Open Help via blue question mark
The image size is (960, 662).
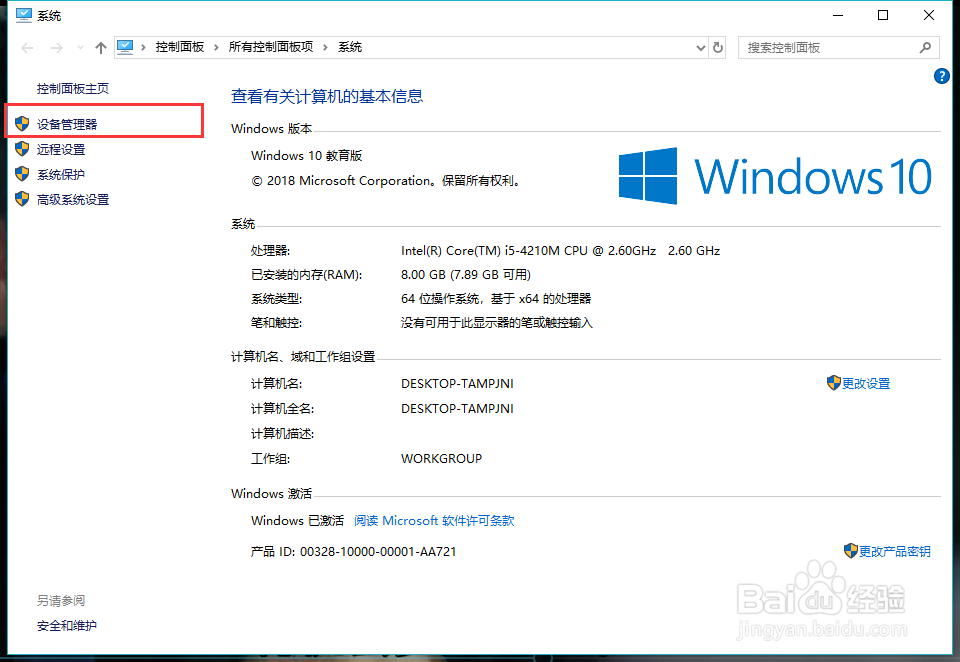tap(942, 77)
